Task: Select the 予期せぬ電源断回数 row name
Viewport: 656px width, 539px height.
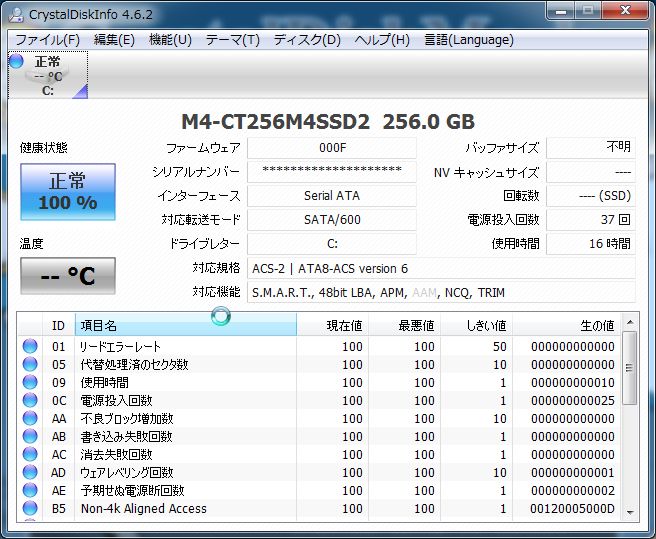Action: pos(132,490)
